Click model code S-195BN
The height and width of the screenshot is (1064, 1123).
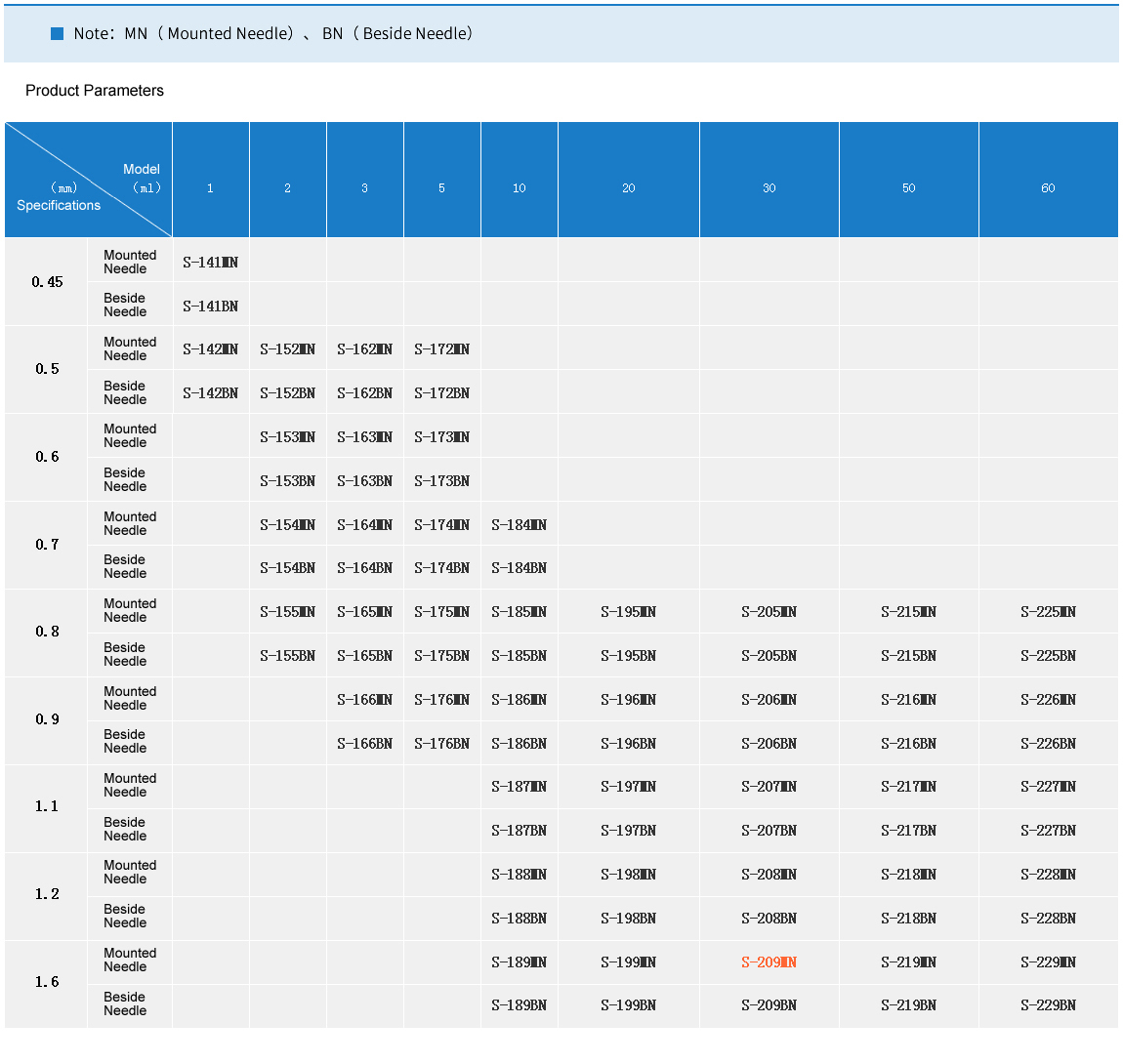click(x=628, y=656)
